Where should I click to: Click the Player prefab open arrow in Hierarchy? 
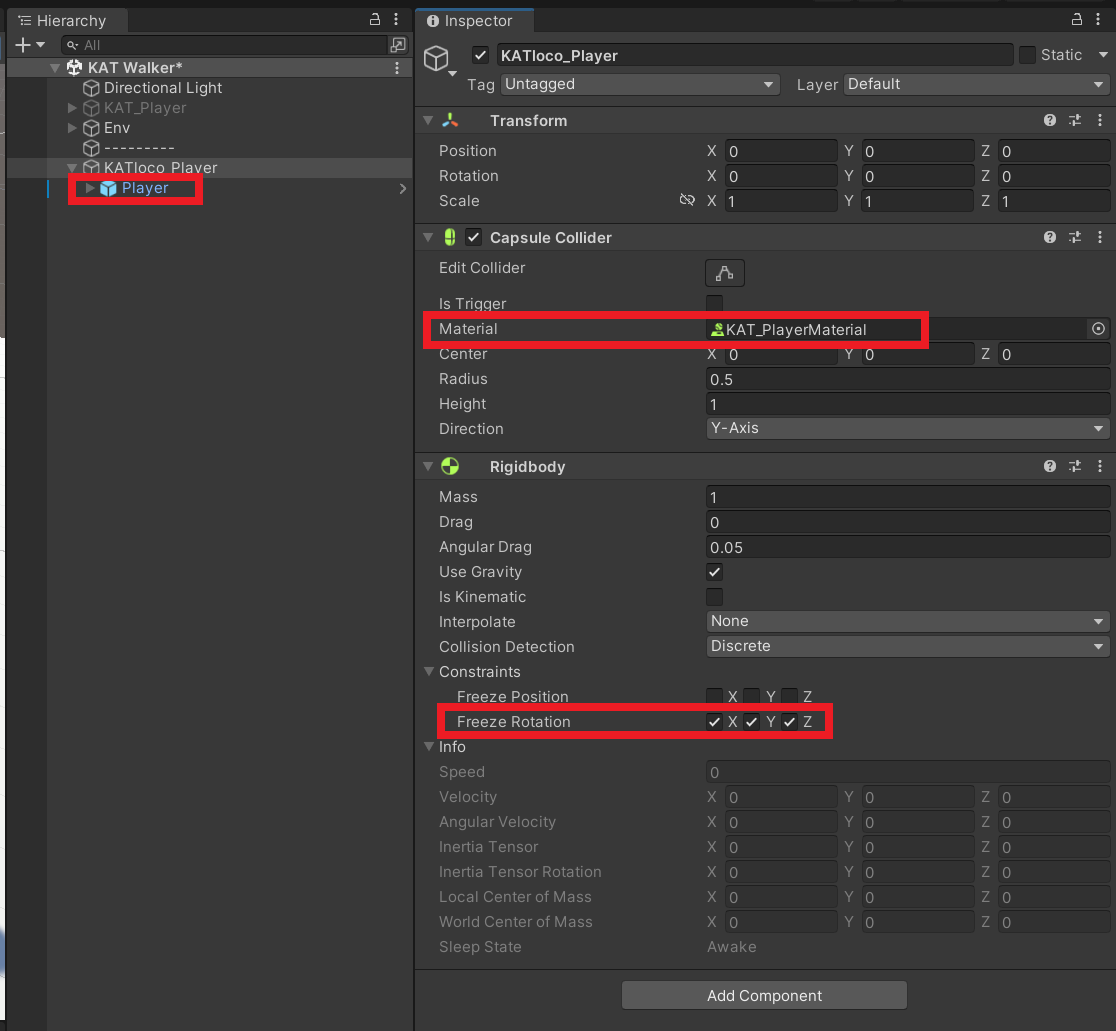tap(403, 189)
